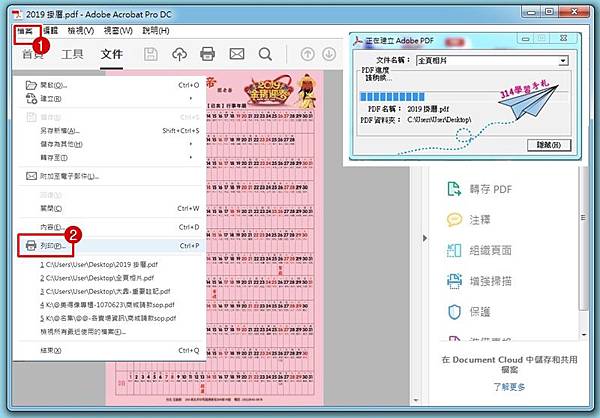The image size is (600, 418).
Task: Choose 關閉(C) from the File menu
Action: (111, 209)
